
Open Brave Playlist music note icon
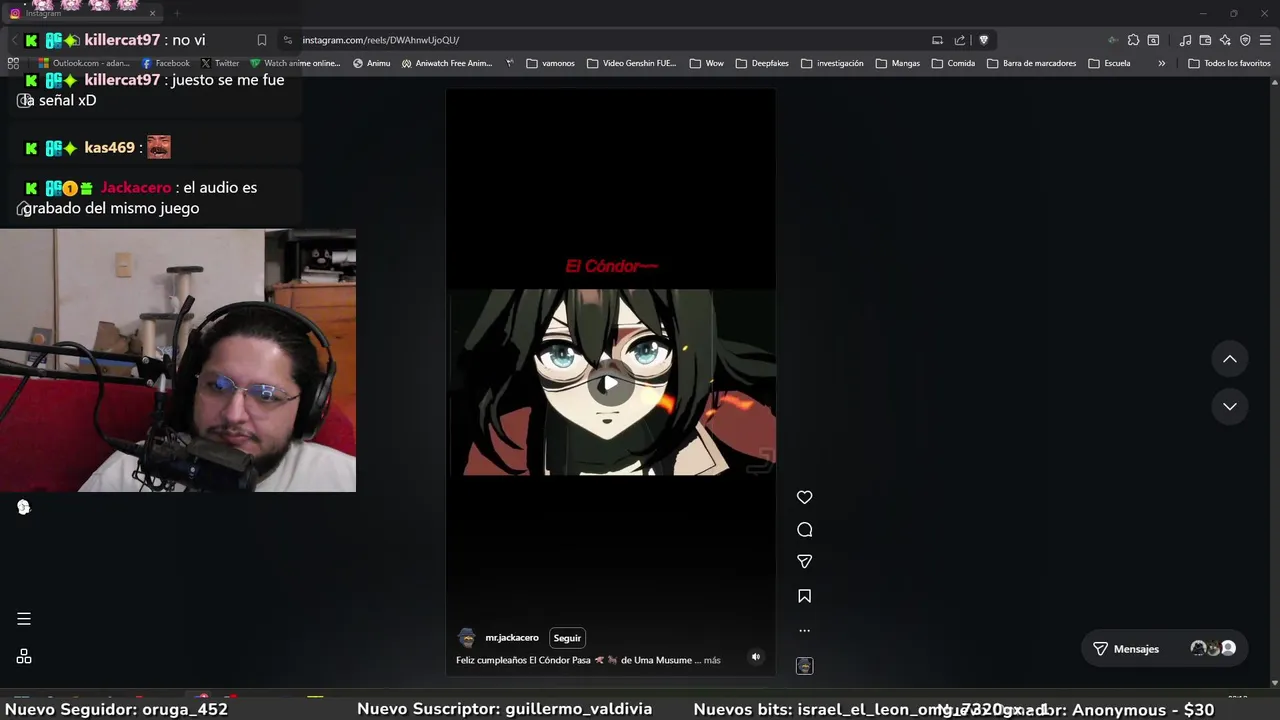point(1185,40)
